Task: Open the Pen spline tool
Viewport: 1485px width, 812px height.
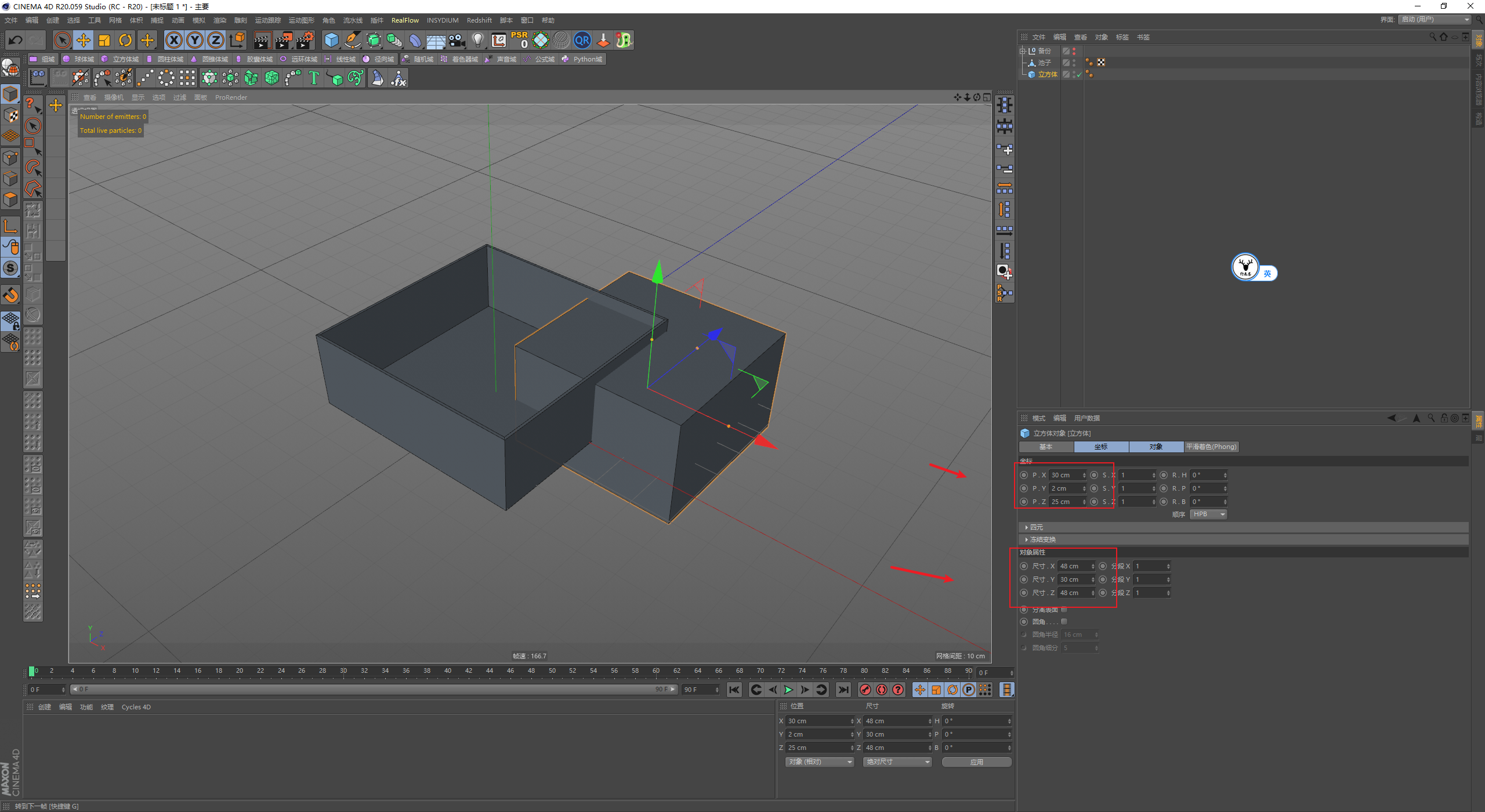Action: tap(352, 40)
